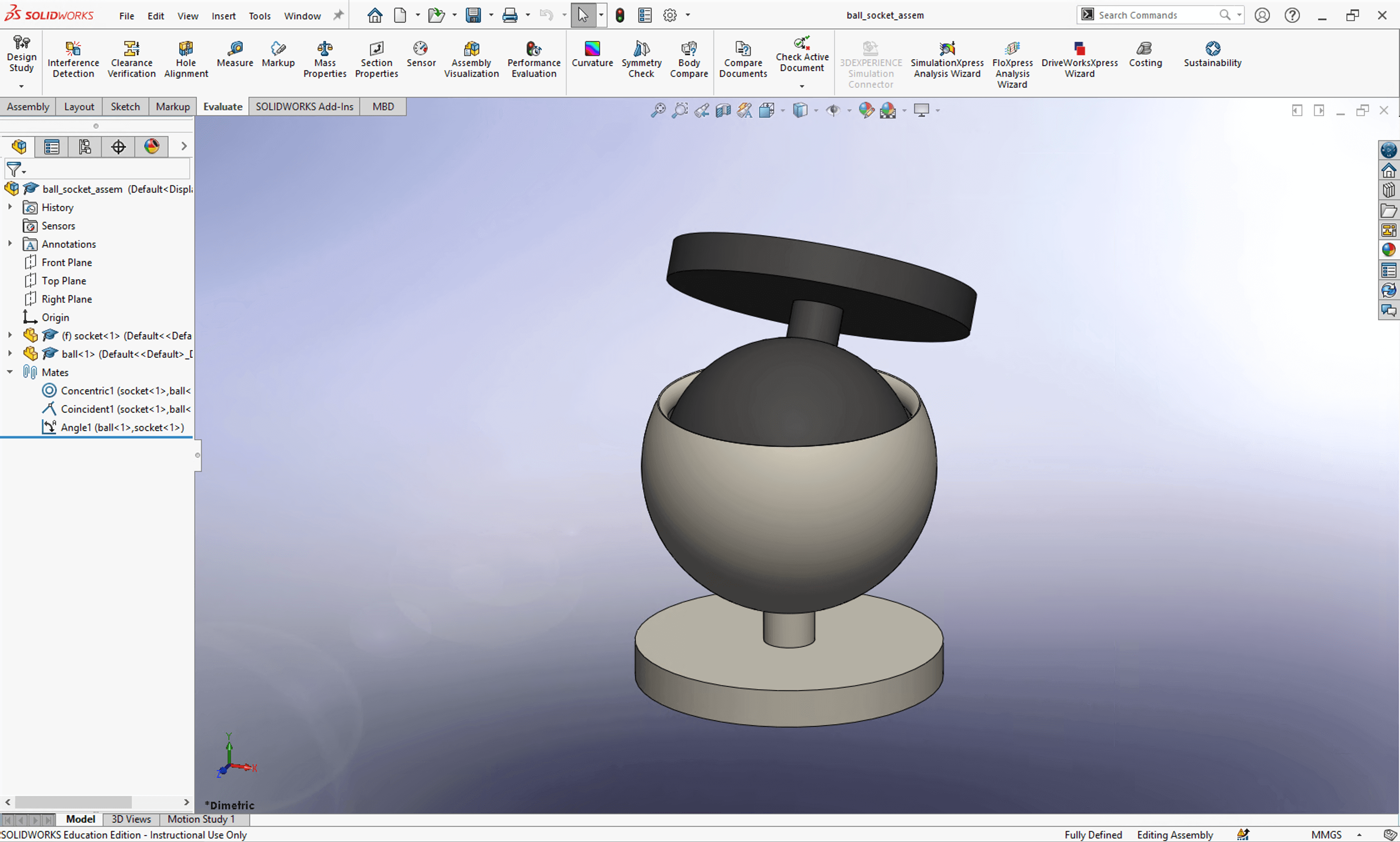Open the Interference Detection tool
This screenshot has width=1400, height=842.
[x=73, y=60]
